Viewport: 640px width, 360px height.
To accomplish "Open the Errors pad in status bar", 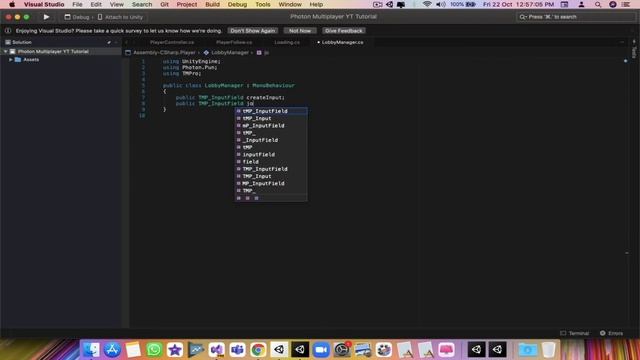I will [611, 333].
